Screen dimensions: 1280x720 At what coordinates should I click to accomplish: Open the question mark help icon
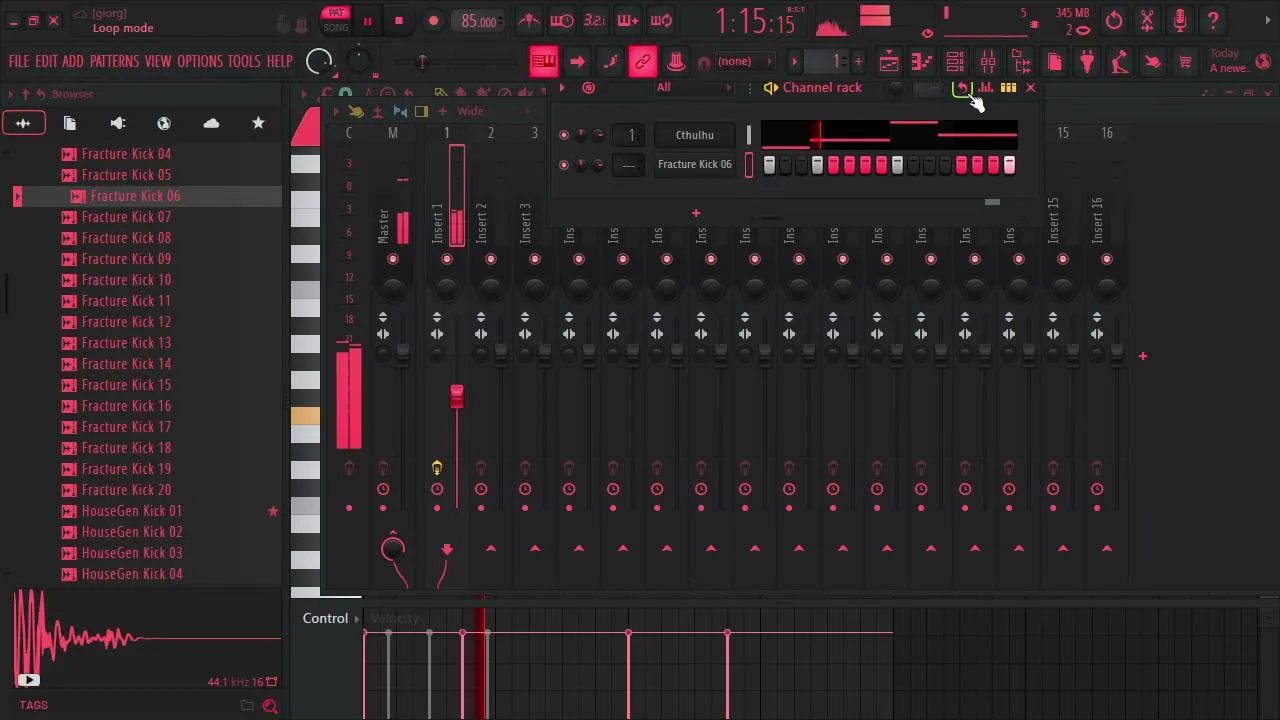[1213, 20]
